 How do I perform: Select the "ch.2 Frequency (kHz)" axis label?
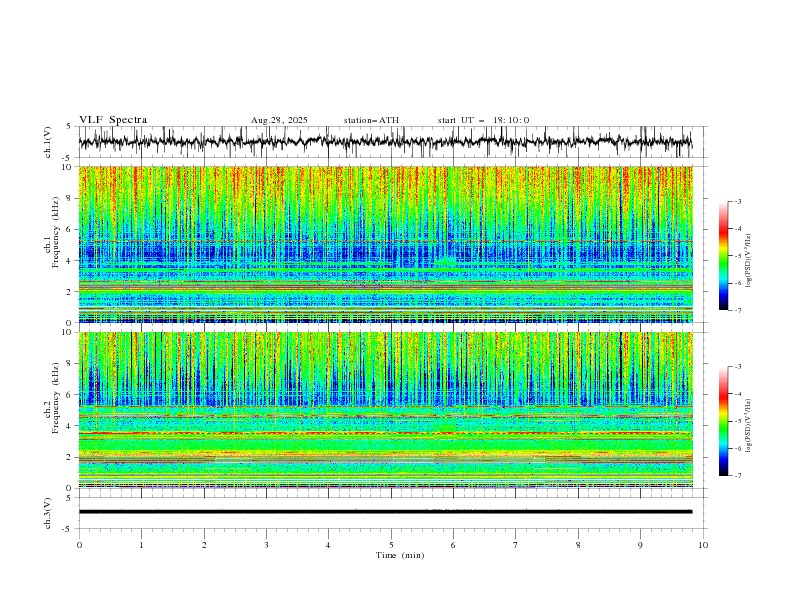[x=52, y=398]
